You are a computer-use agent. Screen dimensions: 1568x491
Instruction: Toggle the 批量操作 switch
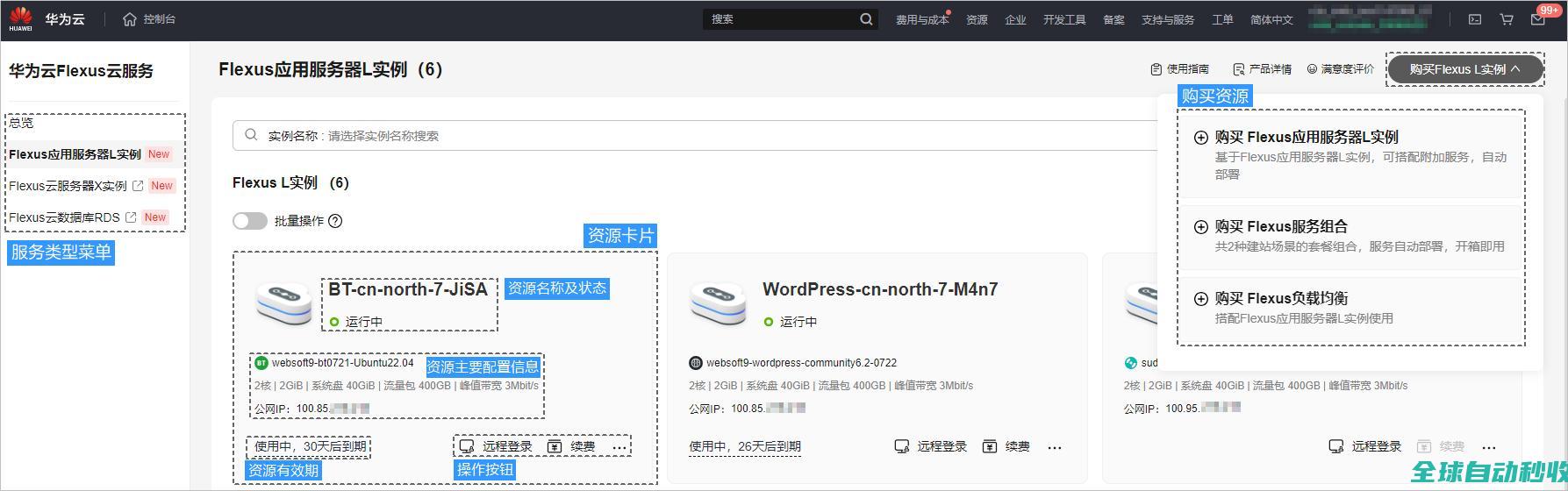point(250,221)
